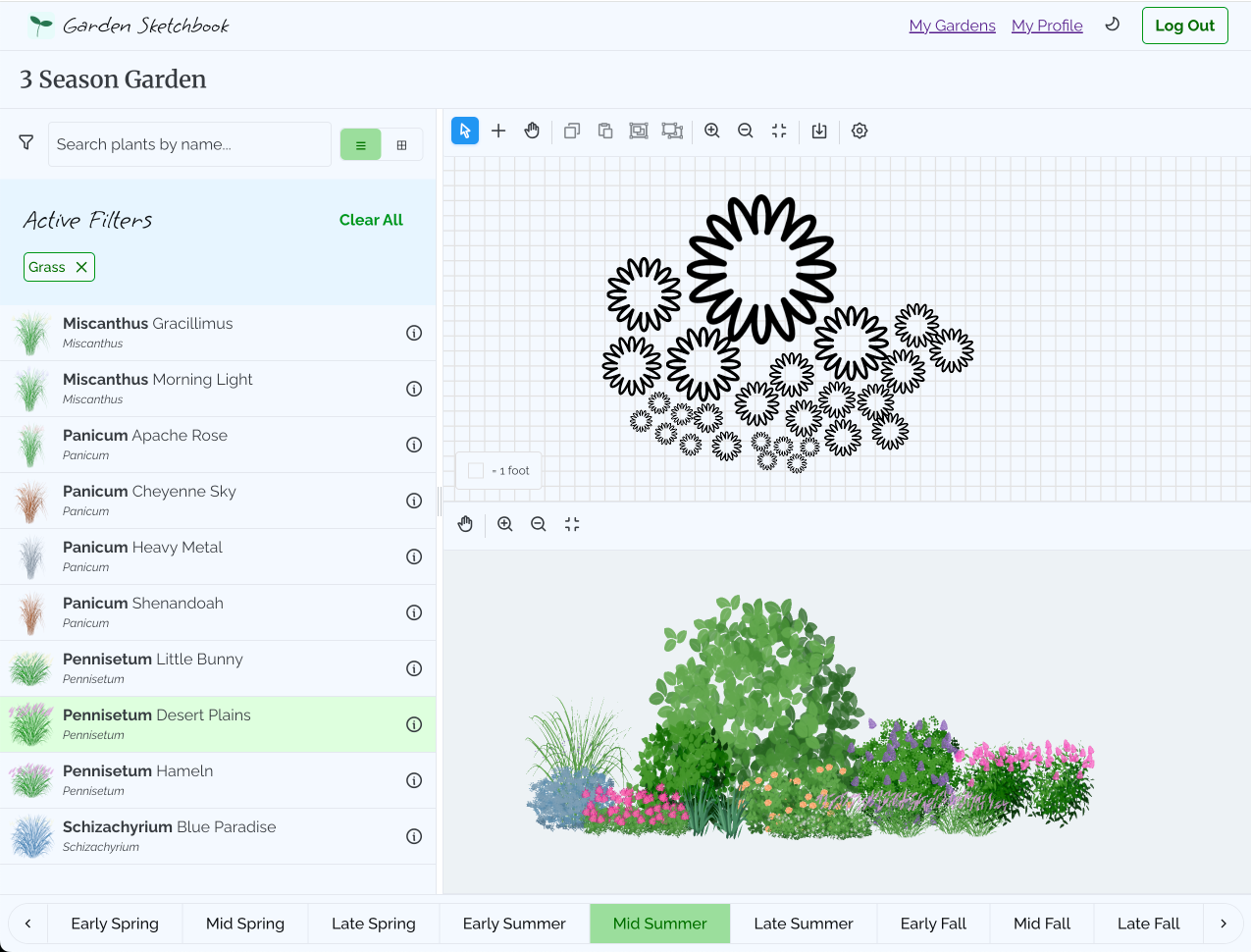
Task: Reveal later seasons using the right chevron
Action: tap(1224, 924)
